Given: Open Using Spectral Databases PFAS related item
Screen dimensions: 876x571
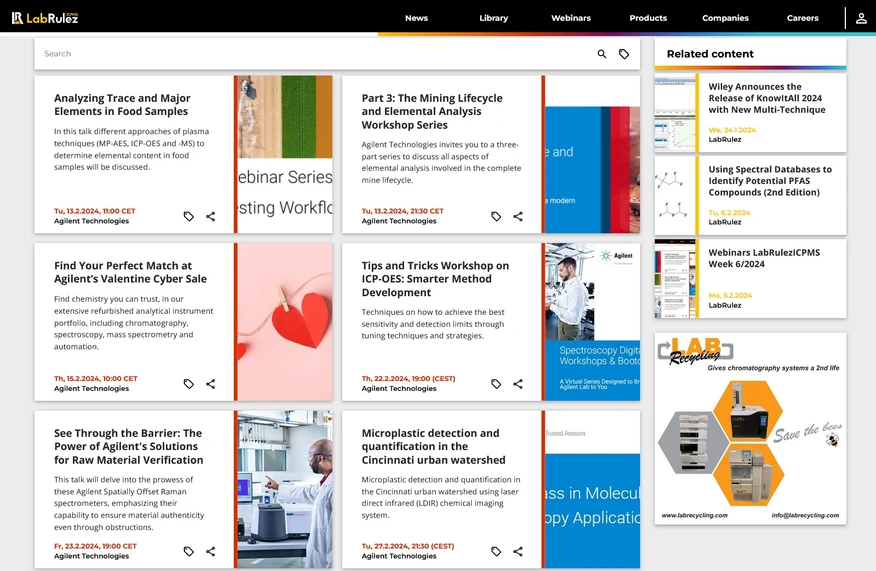Looking at the screenshot, I should pos(770,181).
